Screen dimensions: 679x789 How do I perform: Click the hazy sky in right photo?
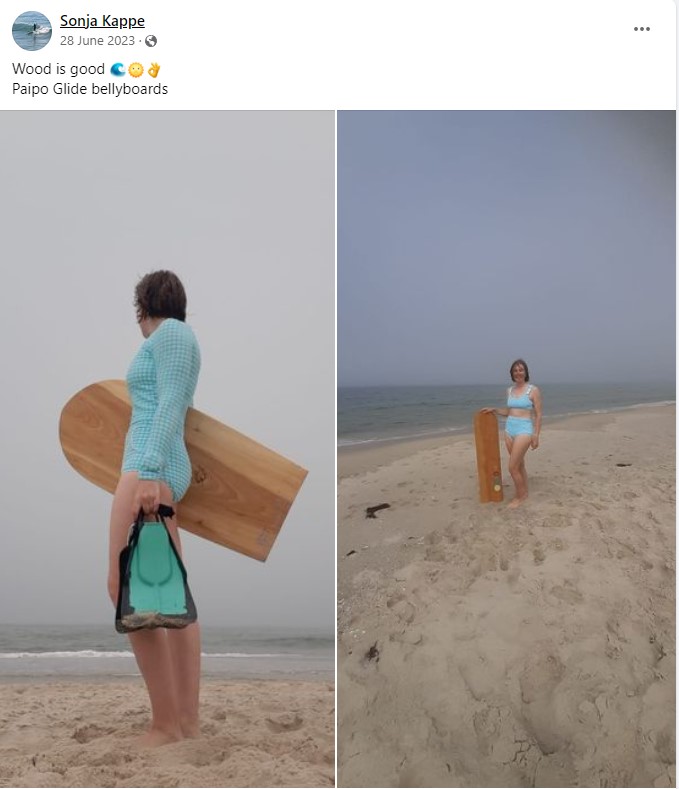[506, 242]
